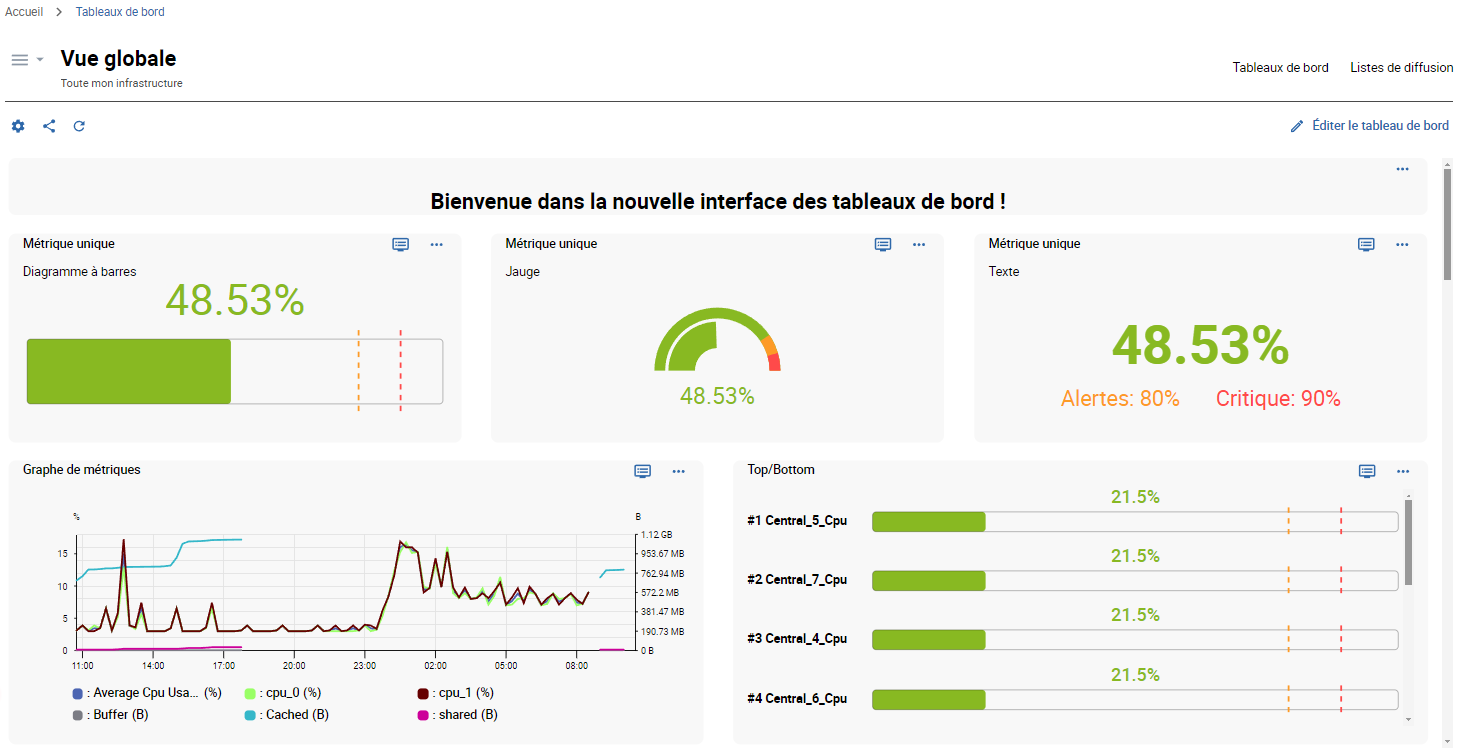Open description icon on Jauge widget

[x=883, y=244]
